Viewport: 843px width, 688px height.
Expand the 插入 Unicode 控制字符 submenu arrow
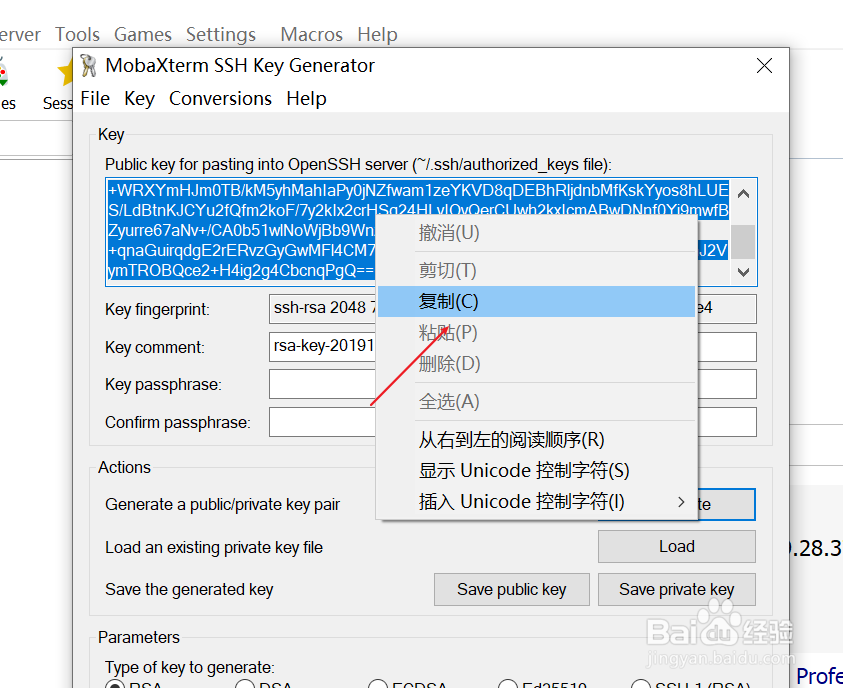682,502
